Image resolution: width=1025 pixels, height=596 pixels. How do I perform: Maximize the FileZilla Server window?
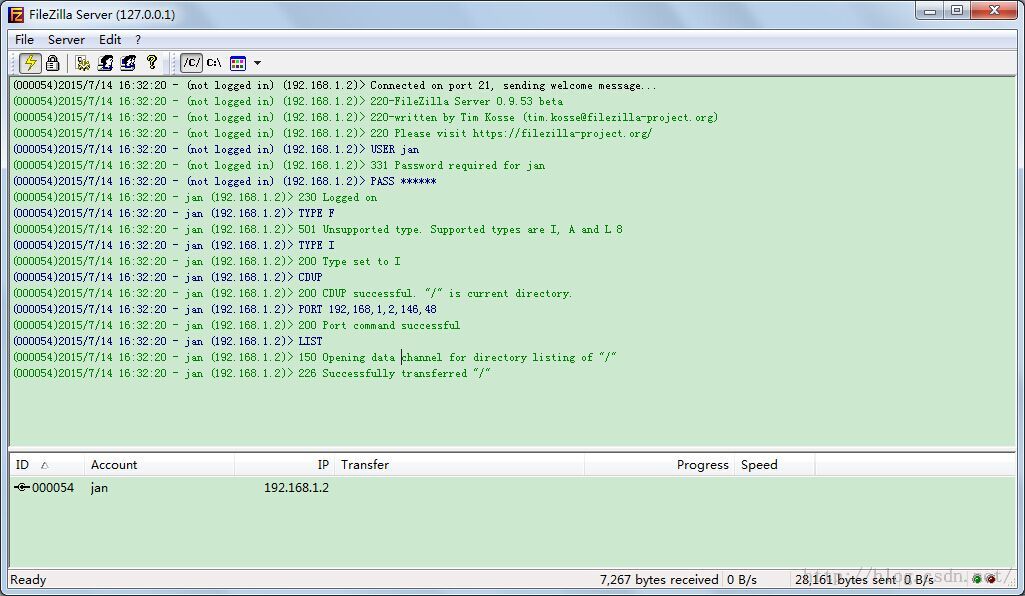(957, 11)
